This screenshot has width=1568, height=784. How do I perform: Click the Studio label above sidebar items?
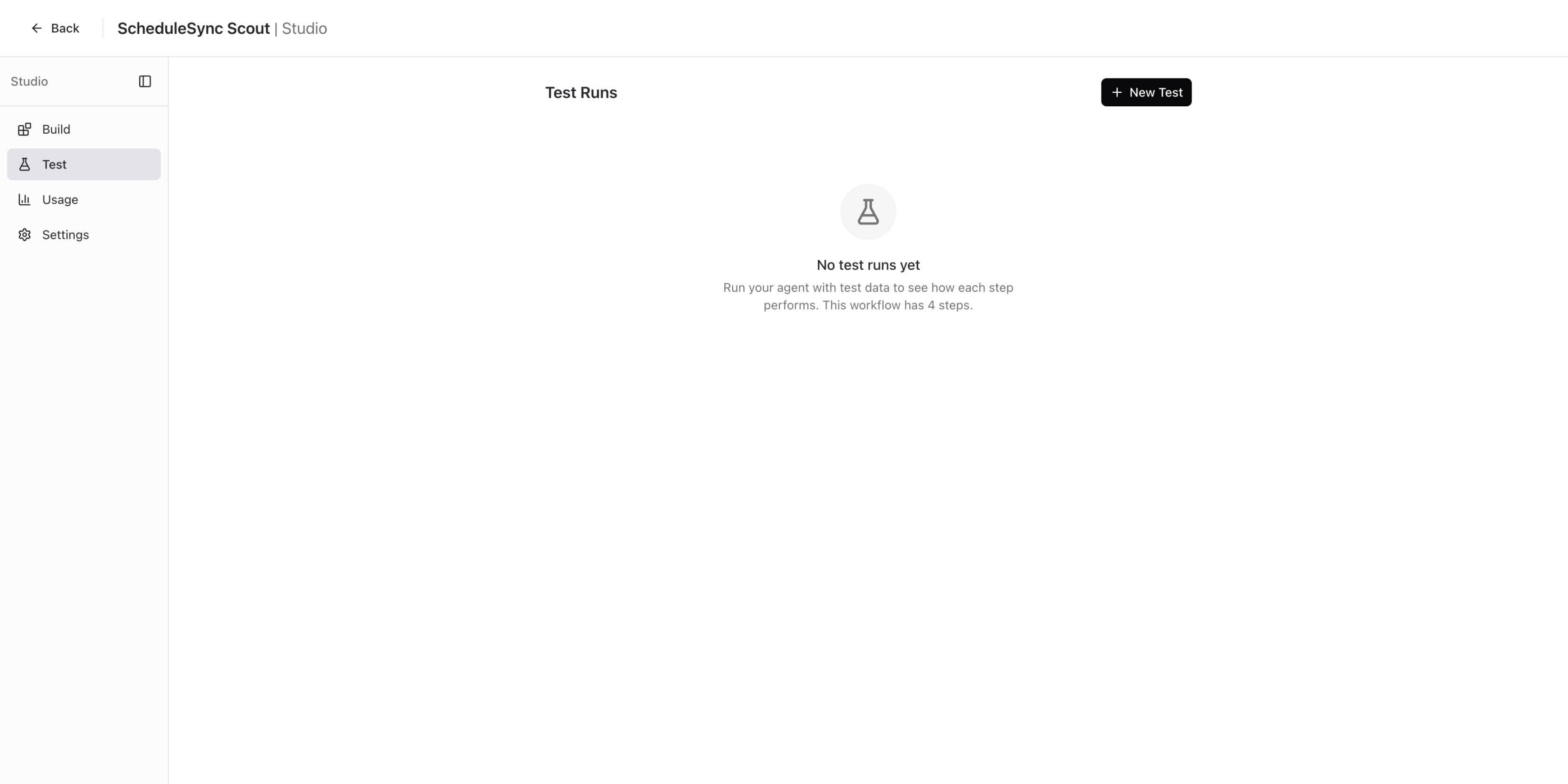(29, 81)
